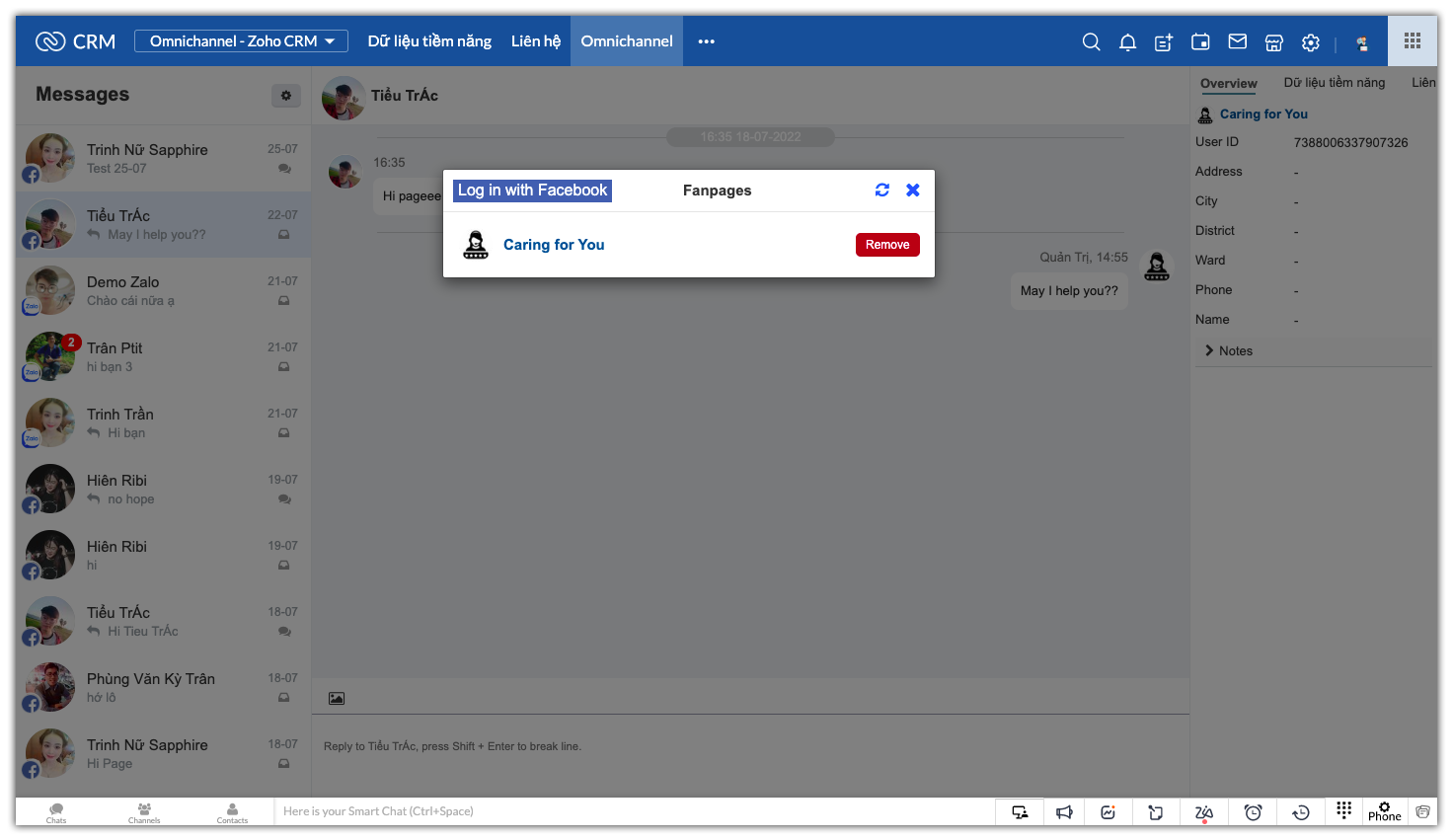This screenshot has height=840, width=1453.
Task: Open the mail icon in header
Action: [x=1237, y=41]
